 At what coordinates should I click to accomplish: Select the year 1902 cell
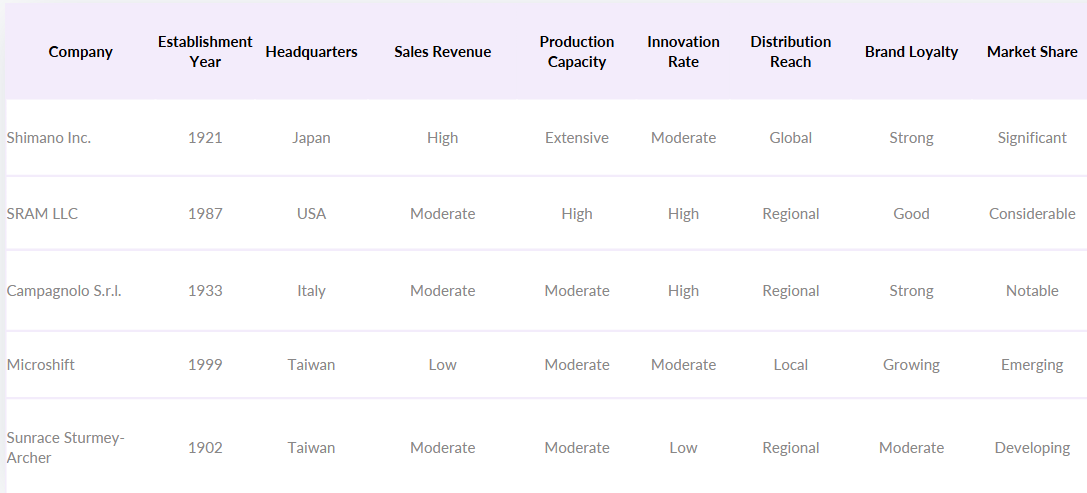tap(205, 448)
